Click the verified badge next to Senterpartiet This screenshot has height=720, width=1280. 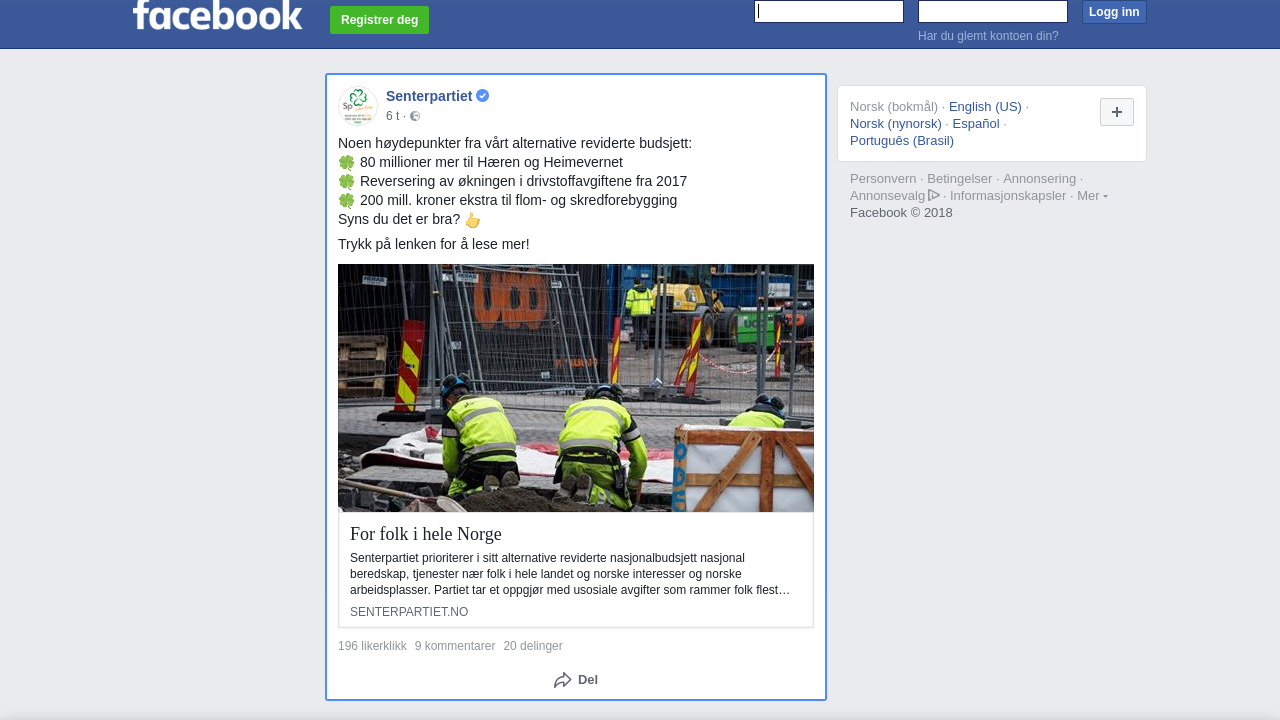point(482,96)
